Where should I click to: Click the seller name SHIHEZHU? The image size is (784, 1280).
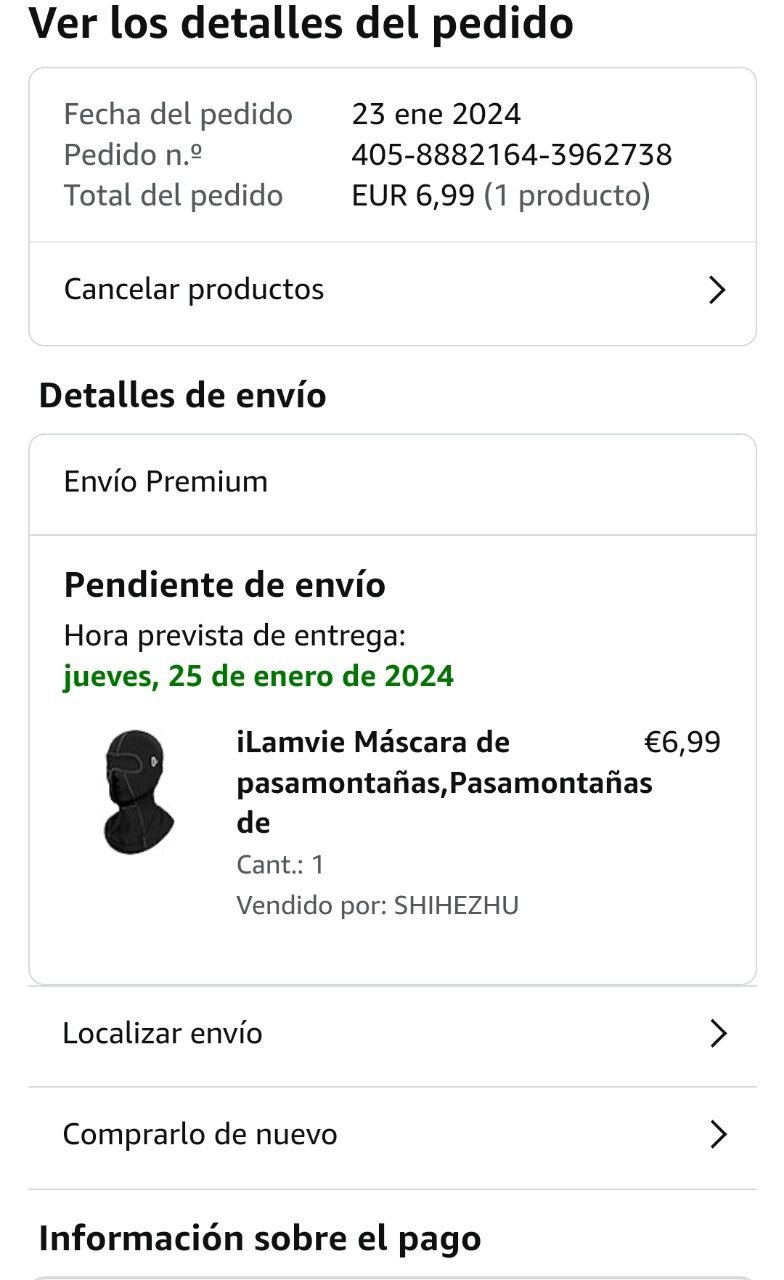pyautogui.click(x=457, y=906)
